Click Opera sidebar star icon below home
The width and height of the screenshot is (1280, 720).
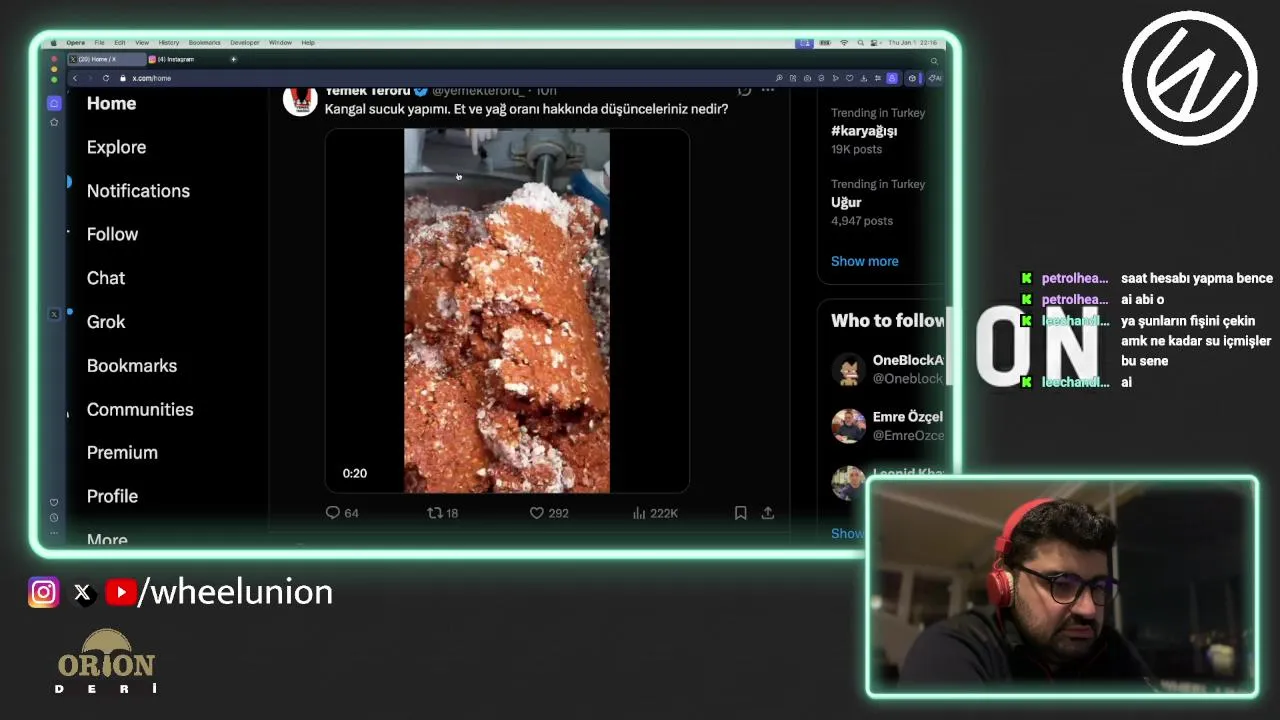(x=54, y=122)
